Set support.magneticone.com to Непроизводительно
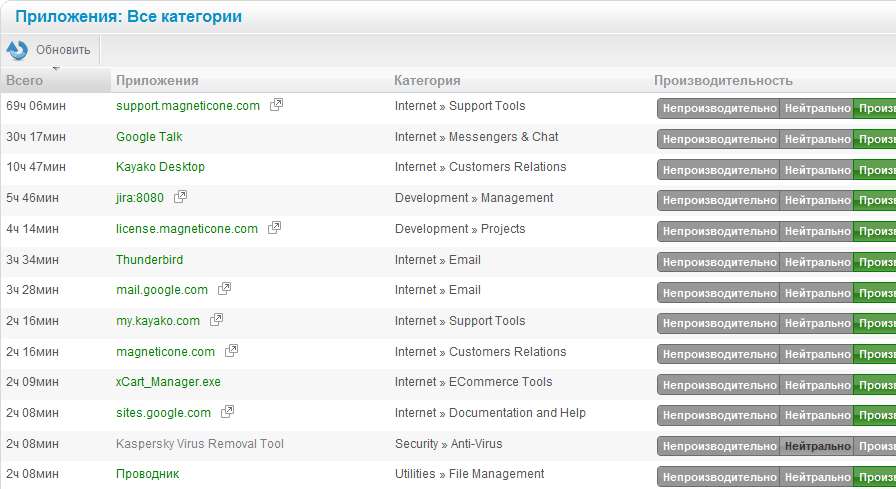This screenshot has width=896, height=489. tap(719, 109)
